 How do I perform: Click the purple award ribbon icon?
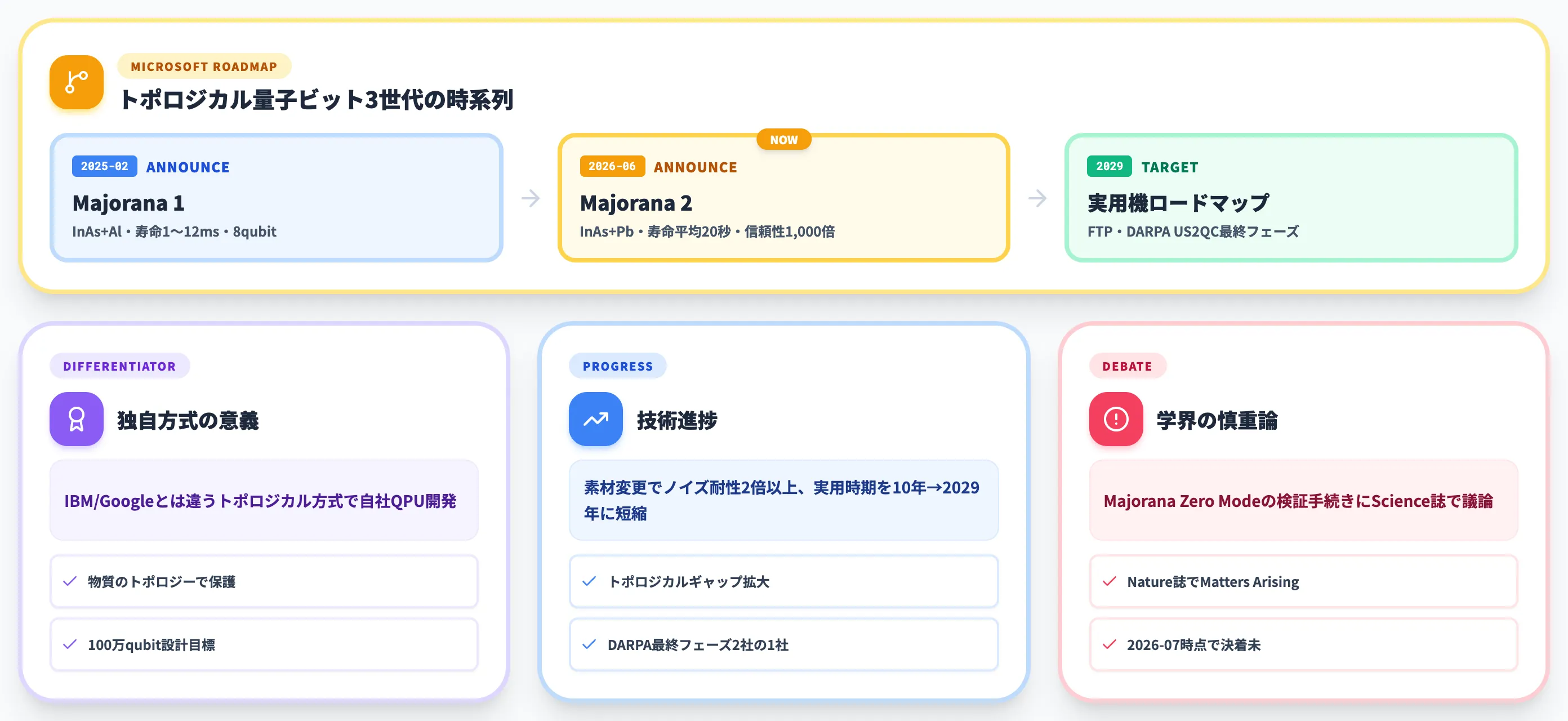pyautogui.click(x=77, y=419)
